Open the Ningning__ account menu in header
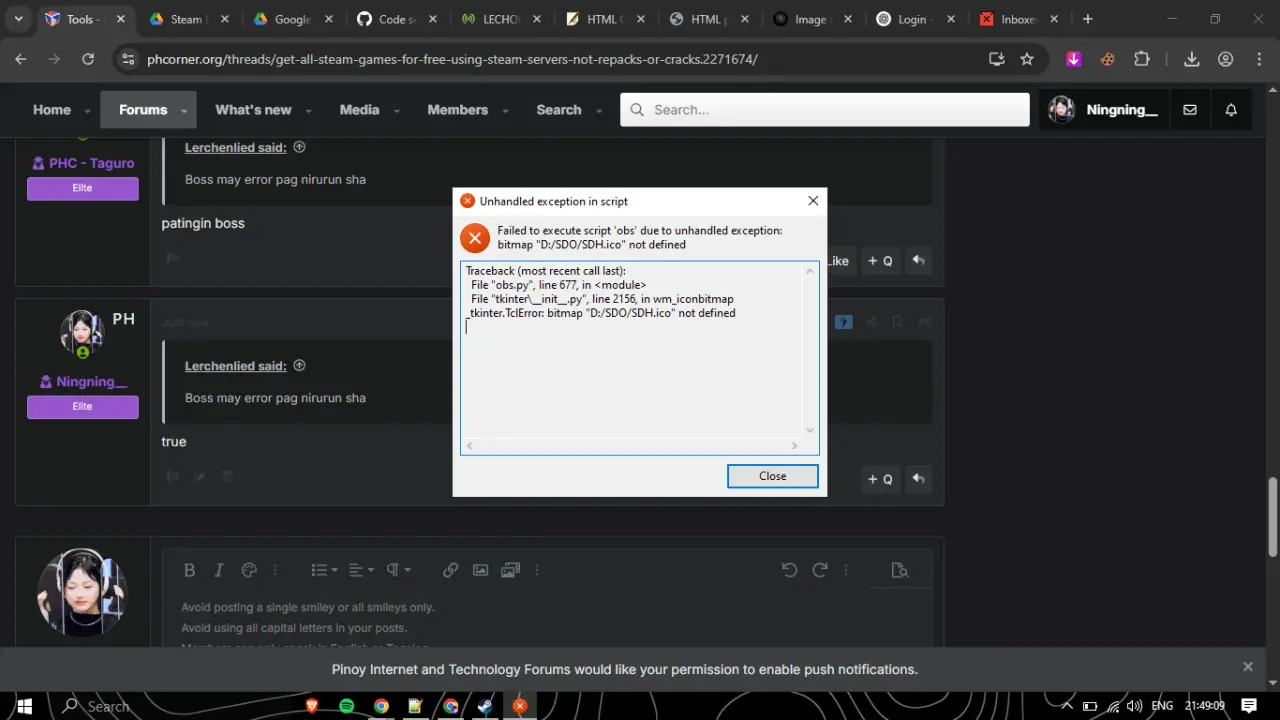This screenshot has height=720, width=1280. [x=1103, y=110]
